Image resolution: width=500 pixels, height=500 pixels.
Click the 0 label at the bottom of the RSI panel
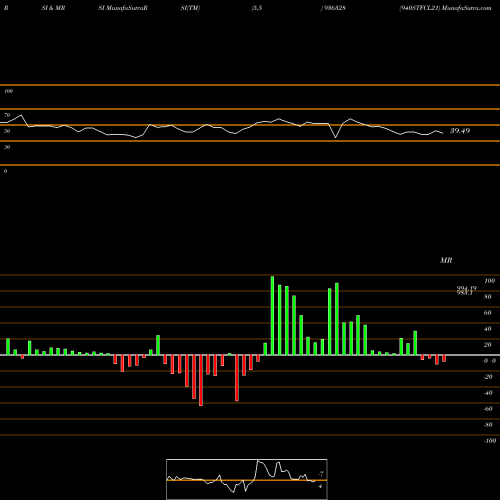click(5, 171)
